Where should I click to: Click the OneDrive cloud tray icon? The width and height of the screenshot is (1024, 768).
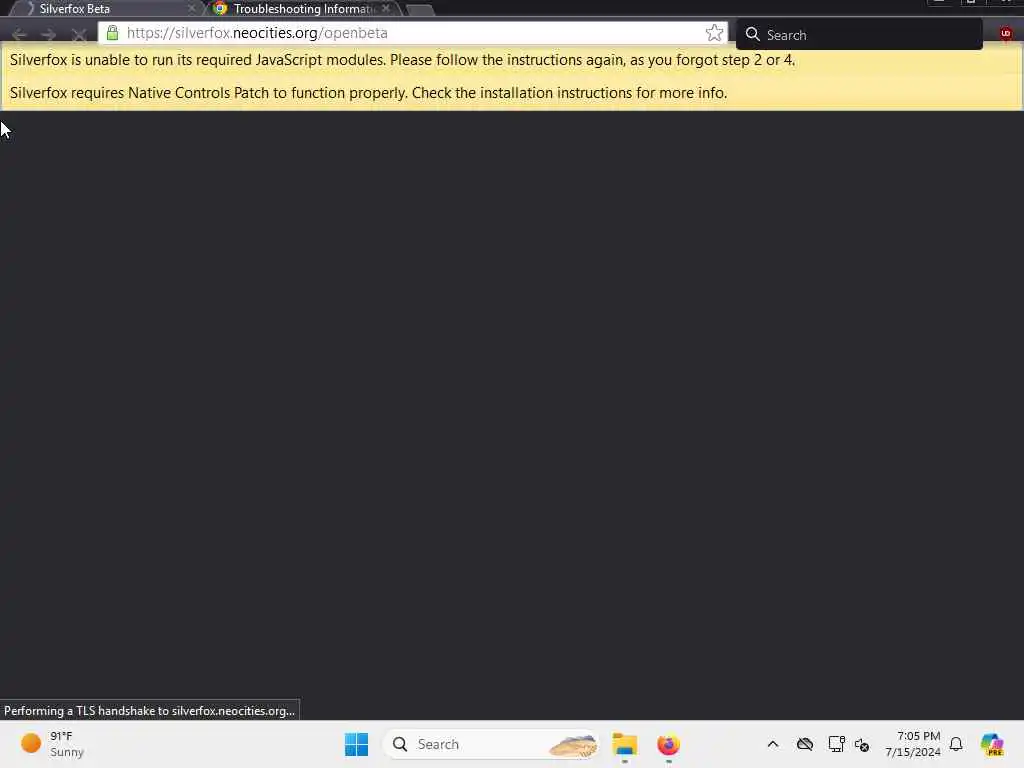click(805, 744)
